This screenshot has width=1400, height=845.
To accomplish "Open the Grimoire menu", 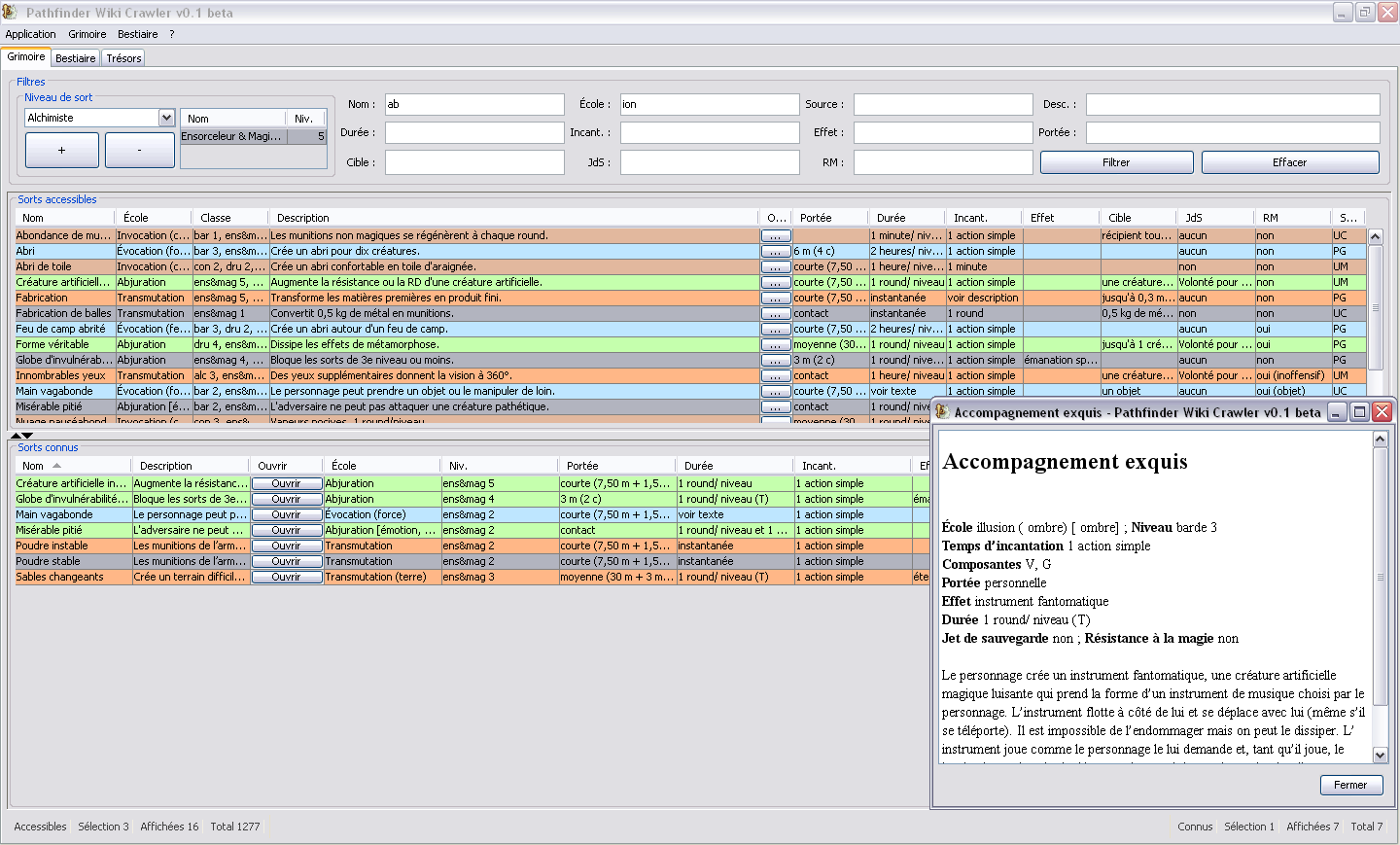I will tap(87, 34).
